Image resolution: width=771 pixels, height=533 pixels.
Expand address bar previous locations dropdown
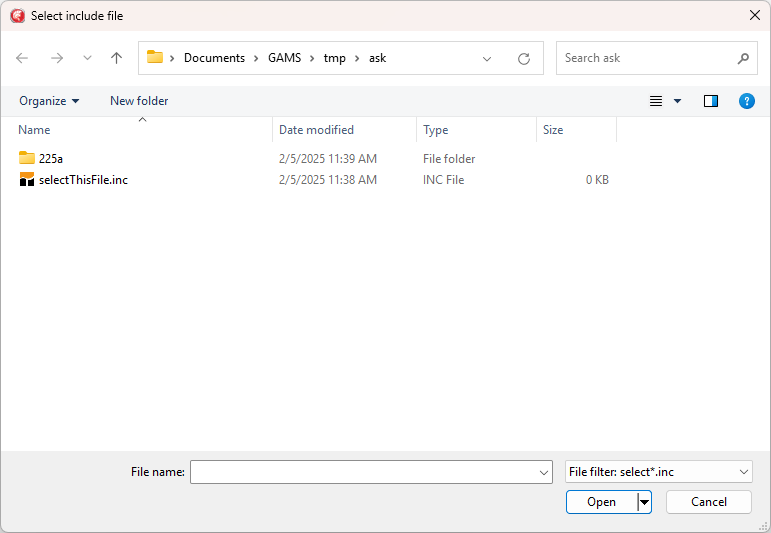tap(487, 58)
